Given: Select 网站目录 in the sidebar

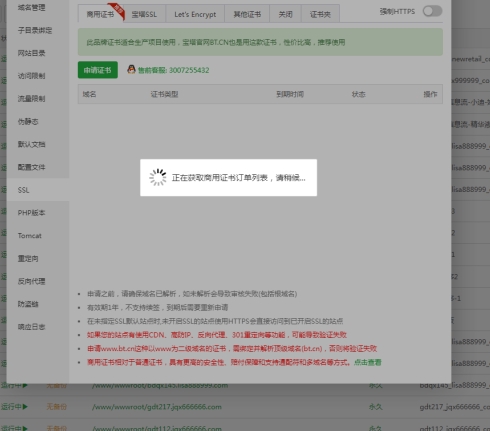Looking at the screenshot, I should [x=31, y=53].
